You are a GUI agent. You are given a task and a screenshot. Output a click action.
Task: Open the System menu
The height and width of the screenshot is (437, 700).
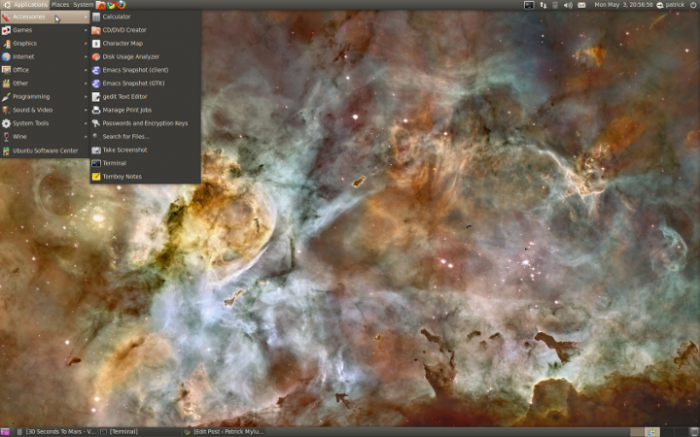[83, 5]
